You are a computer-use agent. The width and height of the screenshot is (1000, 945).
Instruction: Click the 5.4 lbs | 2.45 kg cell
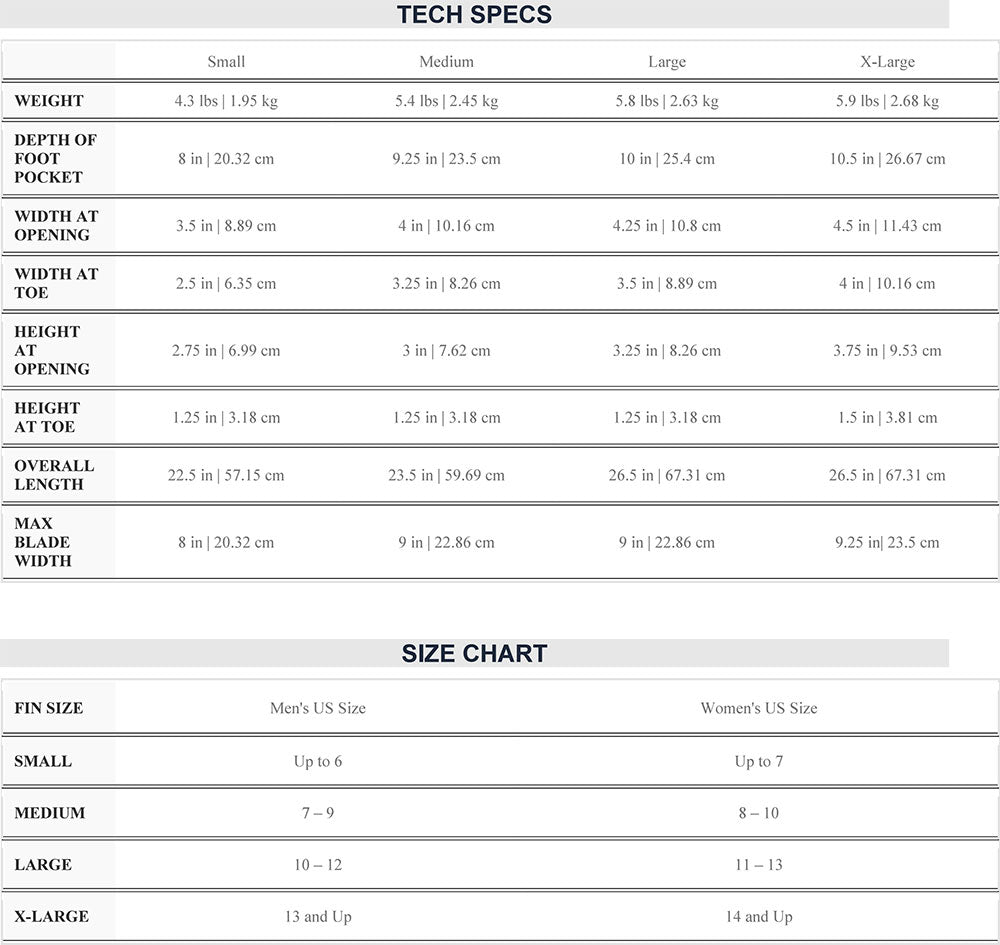[446, 101]
